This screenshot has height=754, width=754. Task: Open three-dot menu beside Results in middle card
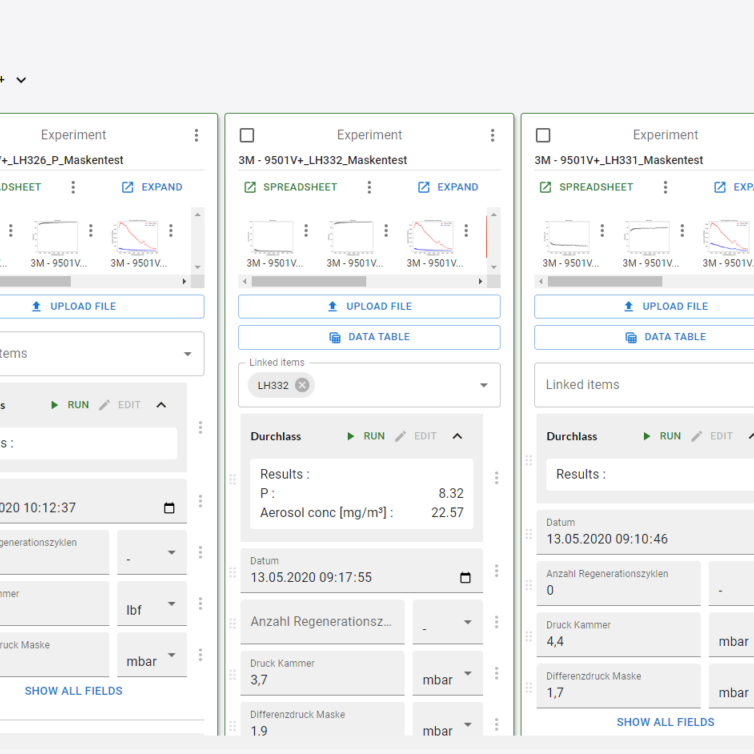[x=496, y=478]
